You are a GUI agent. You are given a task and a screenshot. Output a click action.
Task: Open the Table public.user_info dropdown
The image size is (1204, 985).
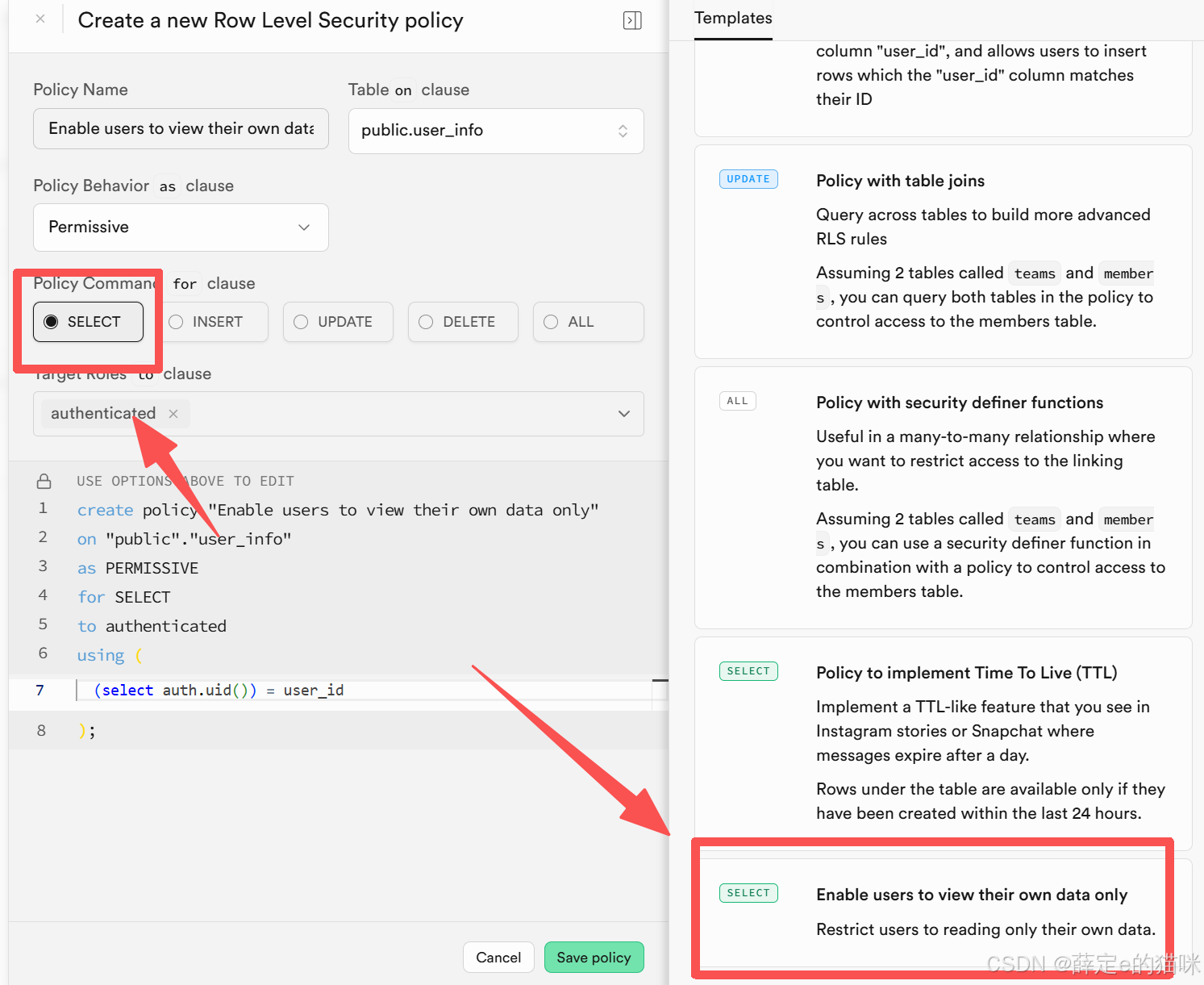pos(496,131)
